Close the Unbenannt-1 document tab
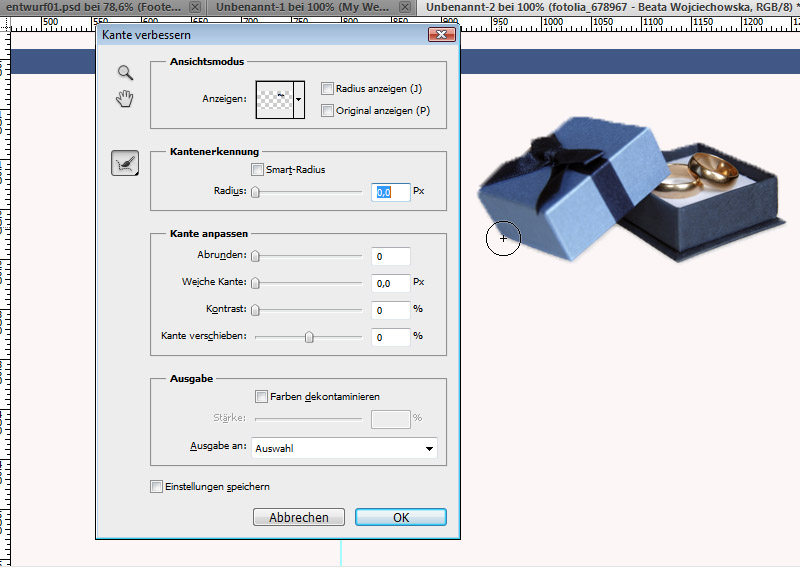The width and height of the screenshot is (800, 568). (x=404, y=7)
